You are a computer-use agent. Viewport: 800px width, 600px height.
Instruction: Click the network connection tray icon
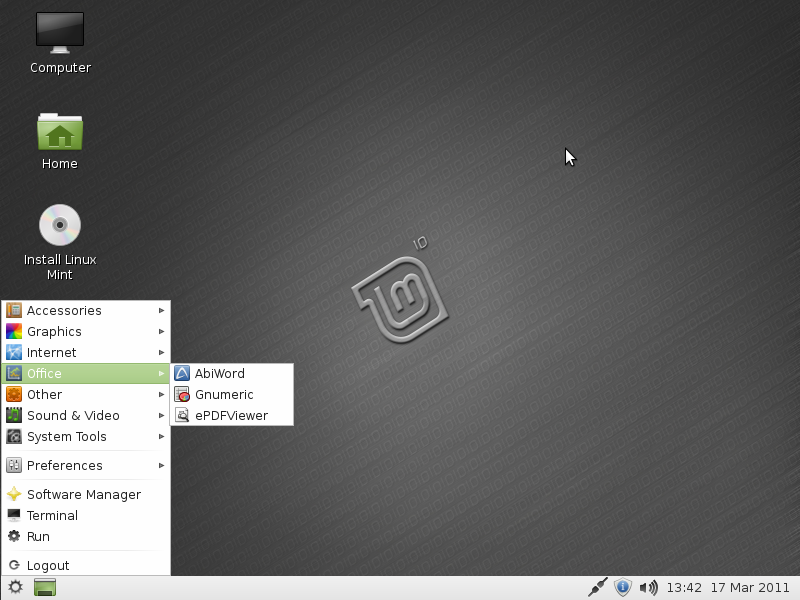pyautogui.click(x=598, y=587)
